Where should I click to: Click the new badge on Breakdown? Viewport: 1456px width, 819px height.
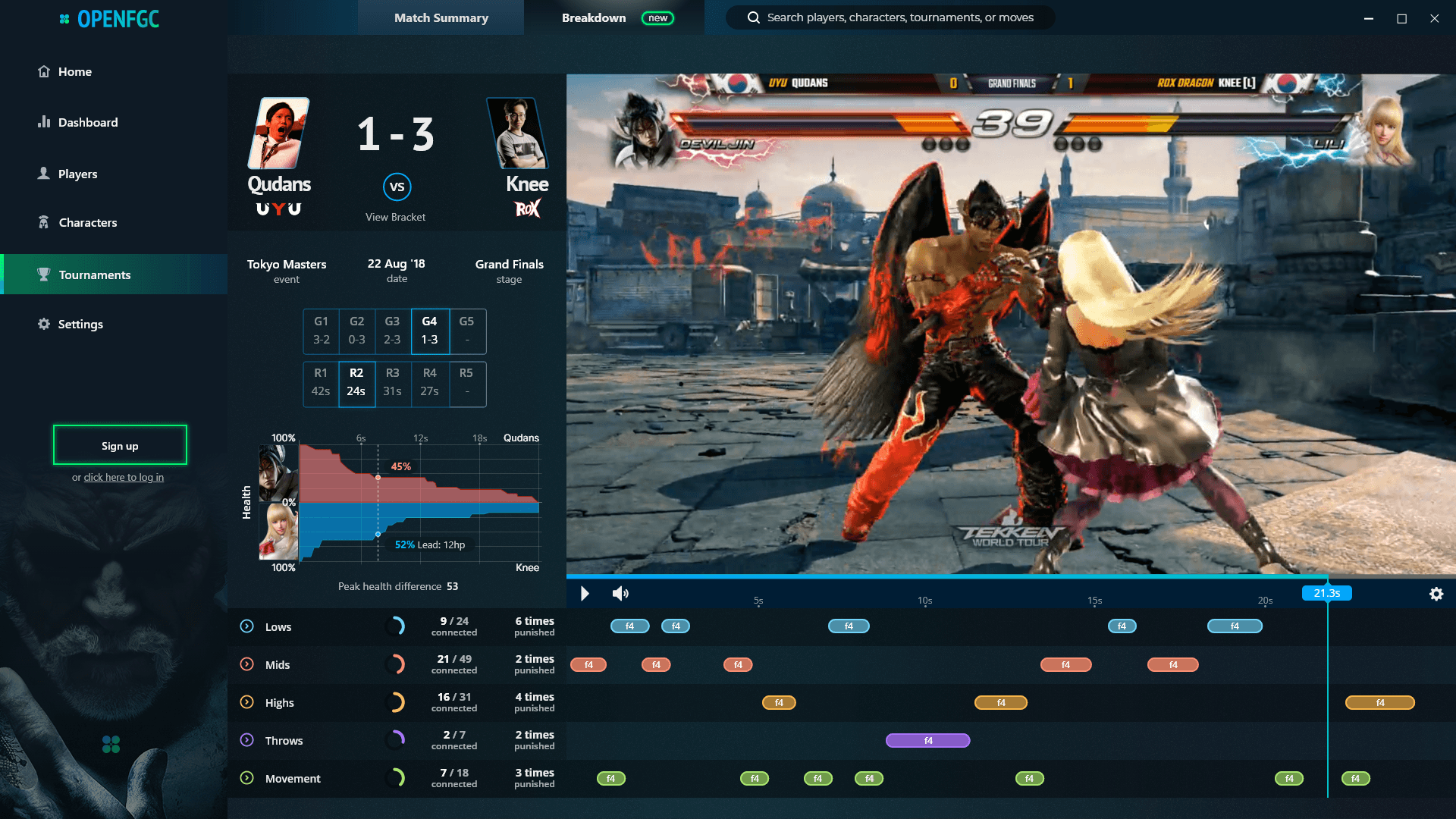[657, 18]
